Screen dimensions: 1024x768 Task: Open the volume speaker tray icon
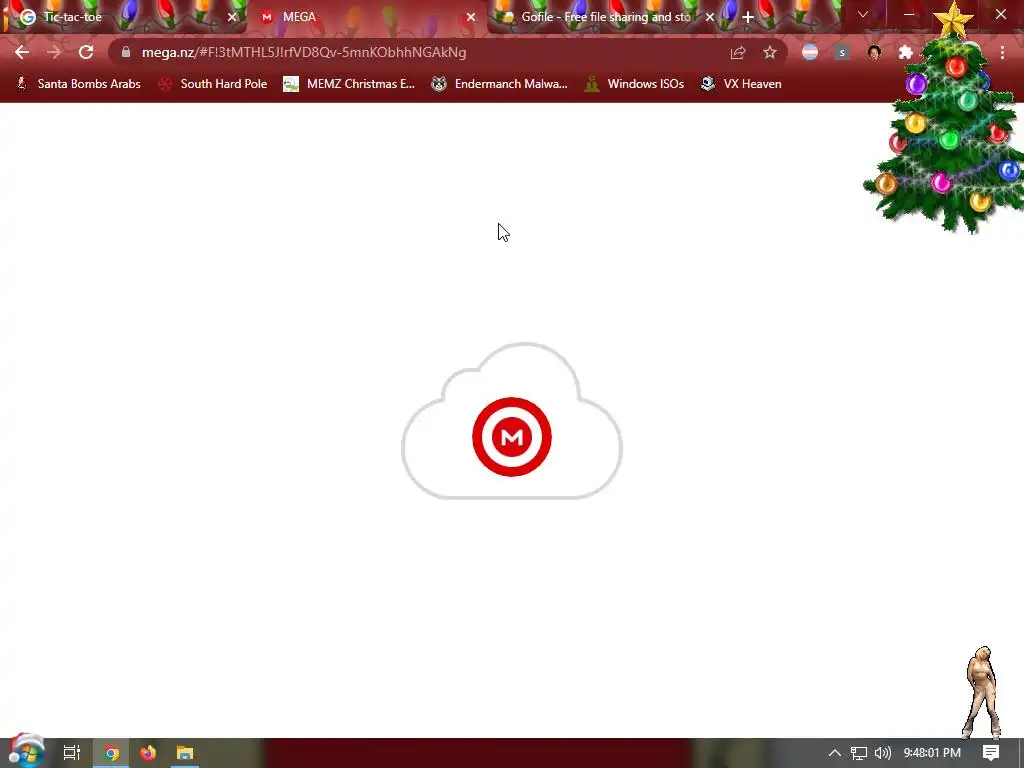(883, 753)
